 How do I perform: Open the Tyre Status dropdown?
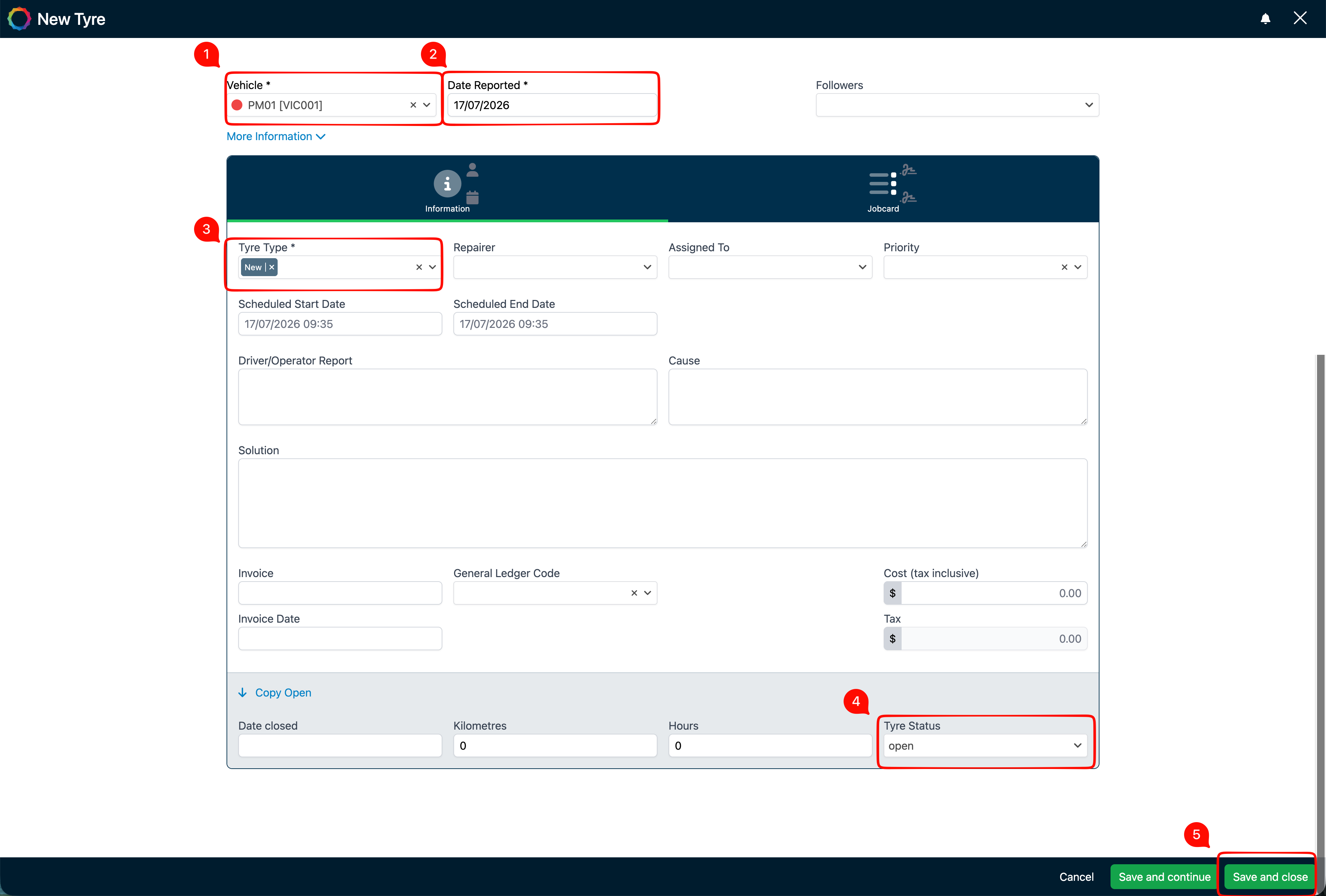[986, 746]
